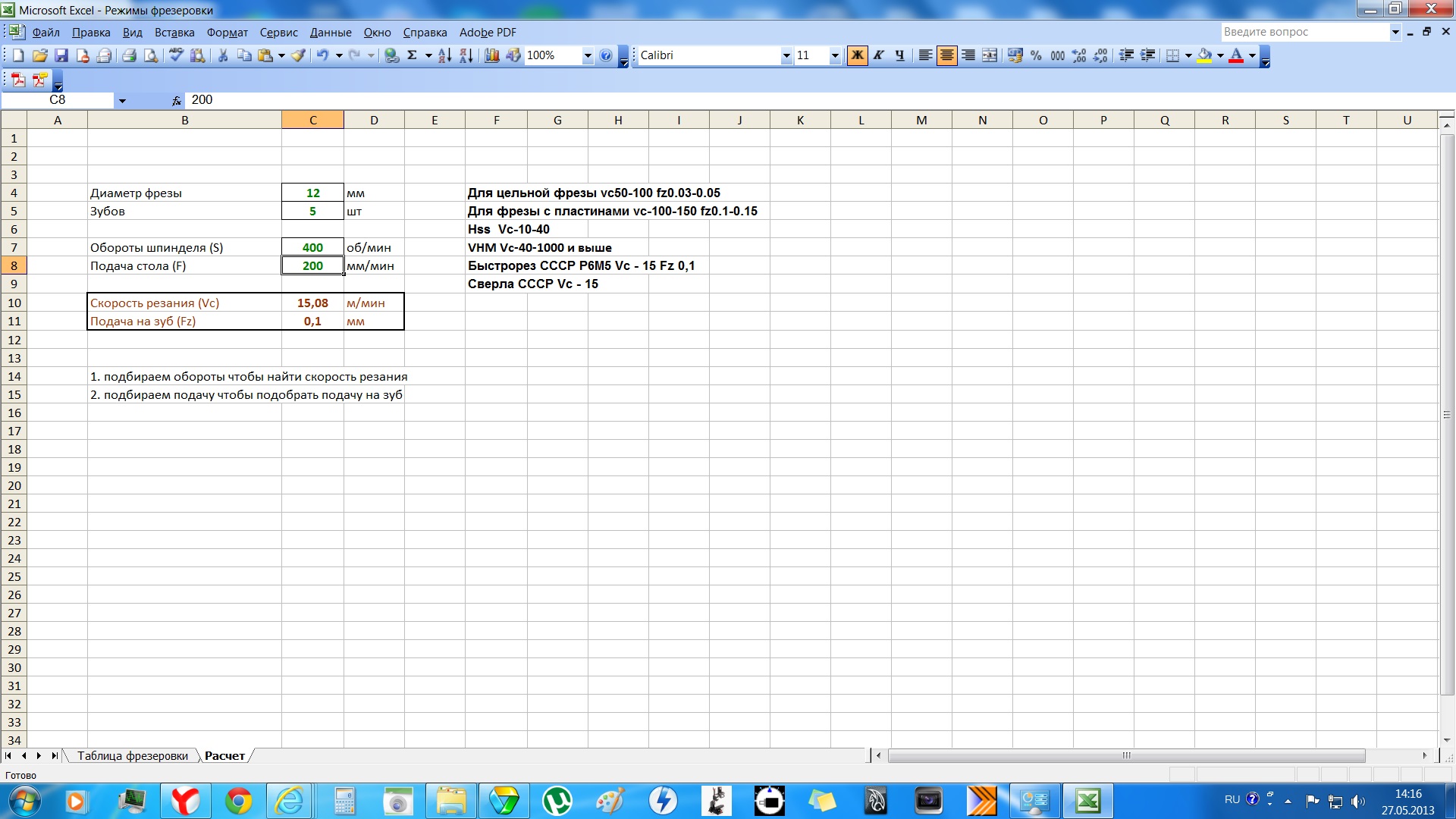Viewport: 1456px width, 819px height.
Task: Switch to Таблица фрезеровки sheet tab
Action: (x=133, y=756)
